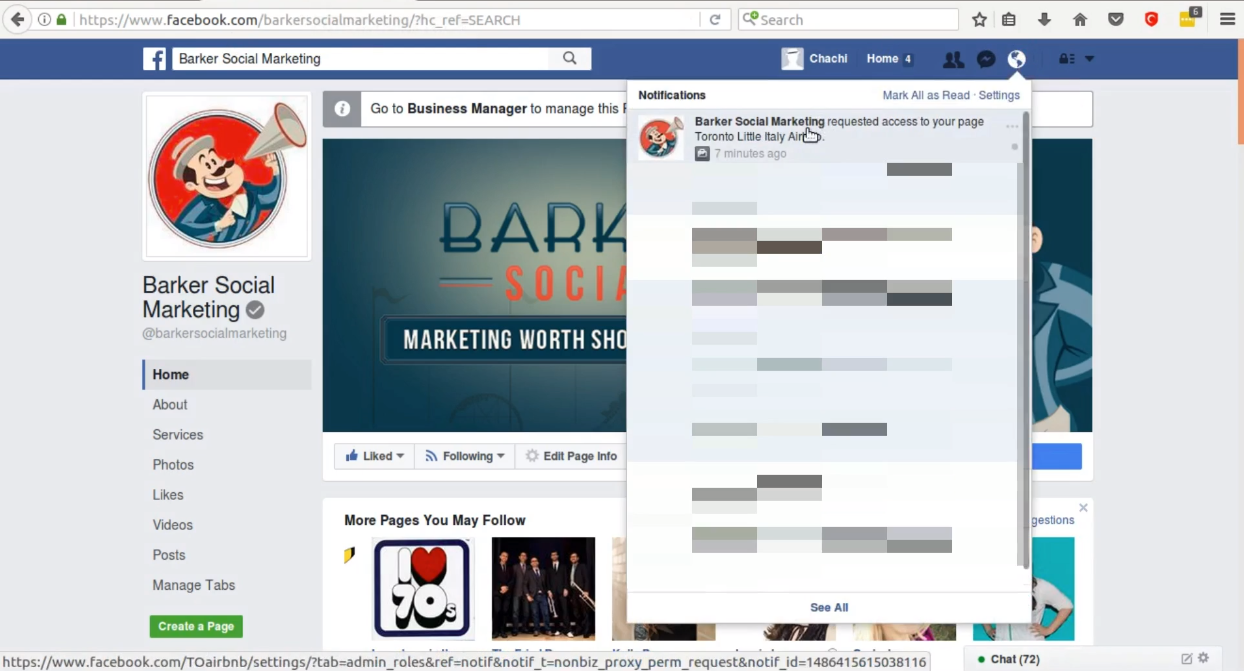Image resolution: width=1244 pixels, height=671 pixels.
Task: Expand the Liked dropdown button
Action: (x=375, y=456)
